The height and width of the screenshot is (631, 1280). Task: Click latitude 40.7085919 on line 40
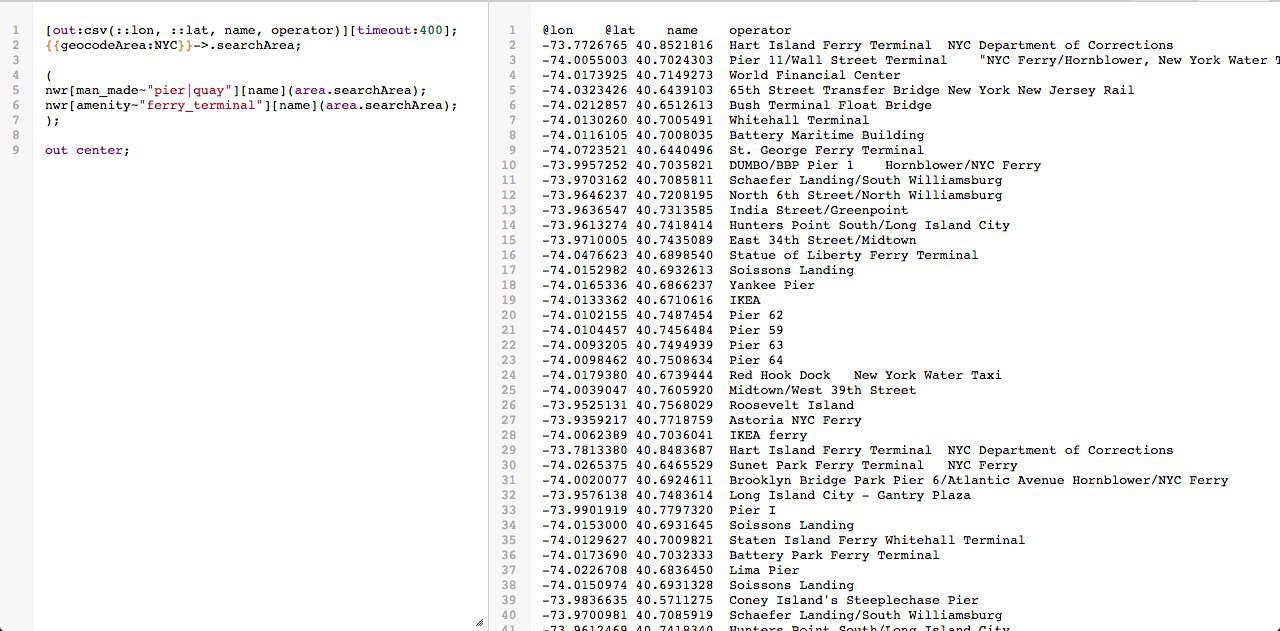pyautogui.click(x=675, y=615)
